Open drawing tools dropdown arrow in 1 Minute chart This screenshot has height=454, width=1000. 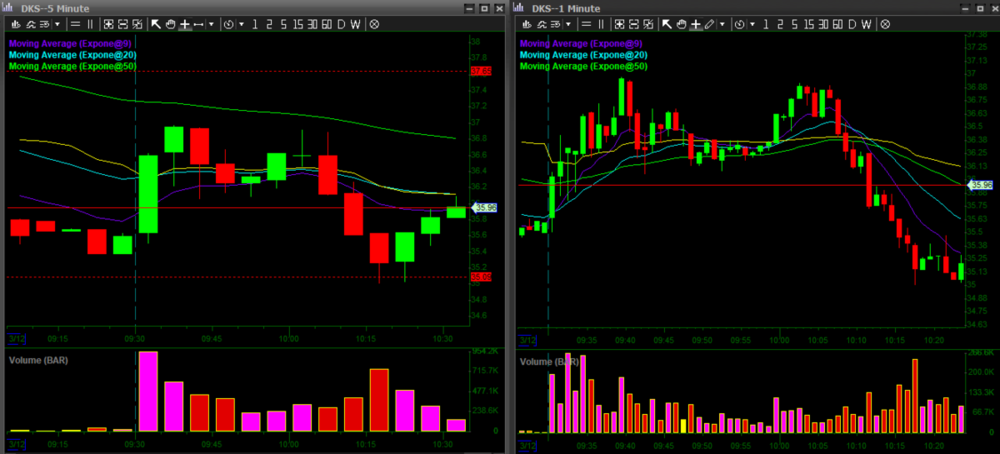pyautogui.click(x=722, y=23)
